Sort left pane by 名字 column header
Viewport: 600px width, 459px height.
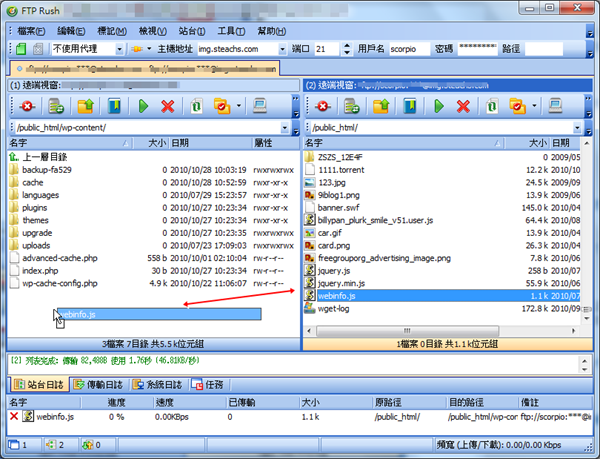click(x=70, y=143)
